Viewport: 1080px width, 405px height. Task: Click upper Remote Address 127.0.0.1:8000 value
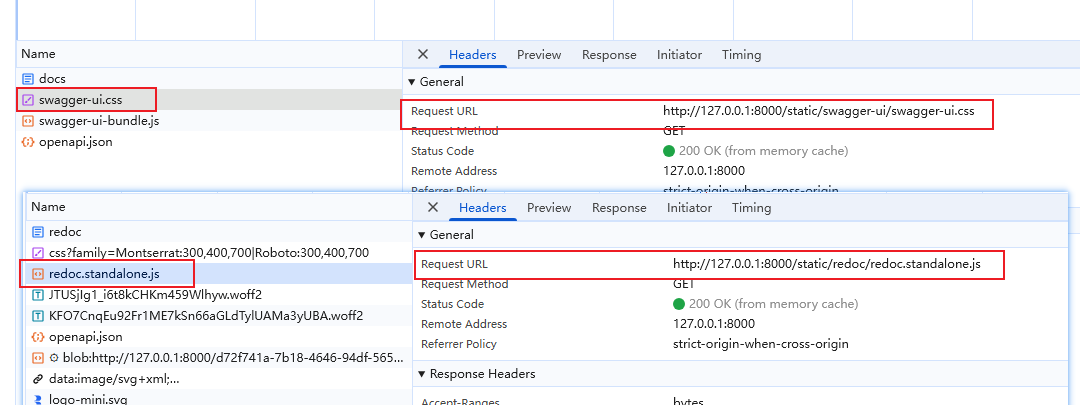(704, 171)
